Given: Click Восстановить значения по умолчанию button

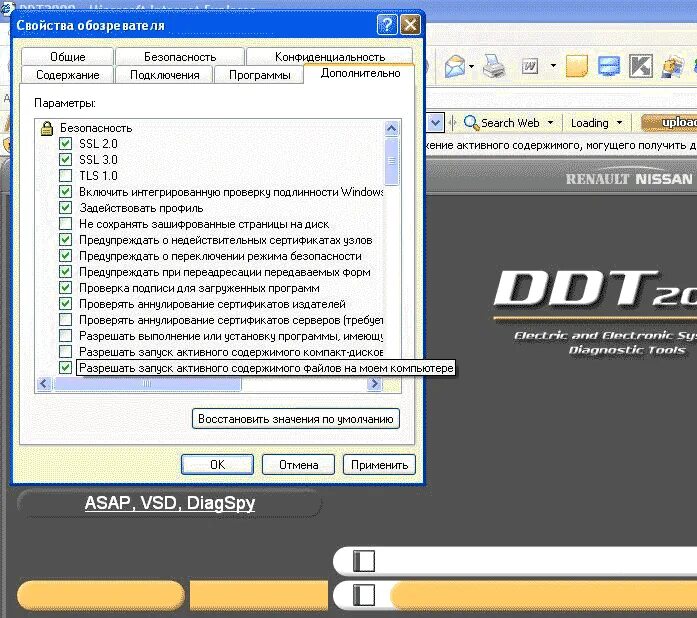Looking at the screenshot, I should click(x=296, y=419).
